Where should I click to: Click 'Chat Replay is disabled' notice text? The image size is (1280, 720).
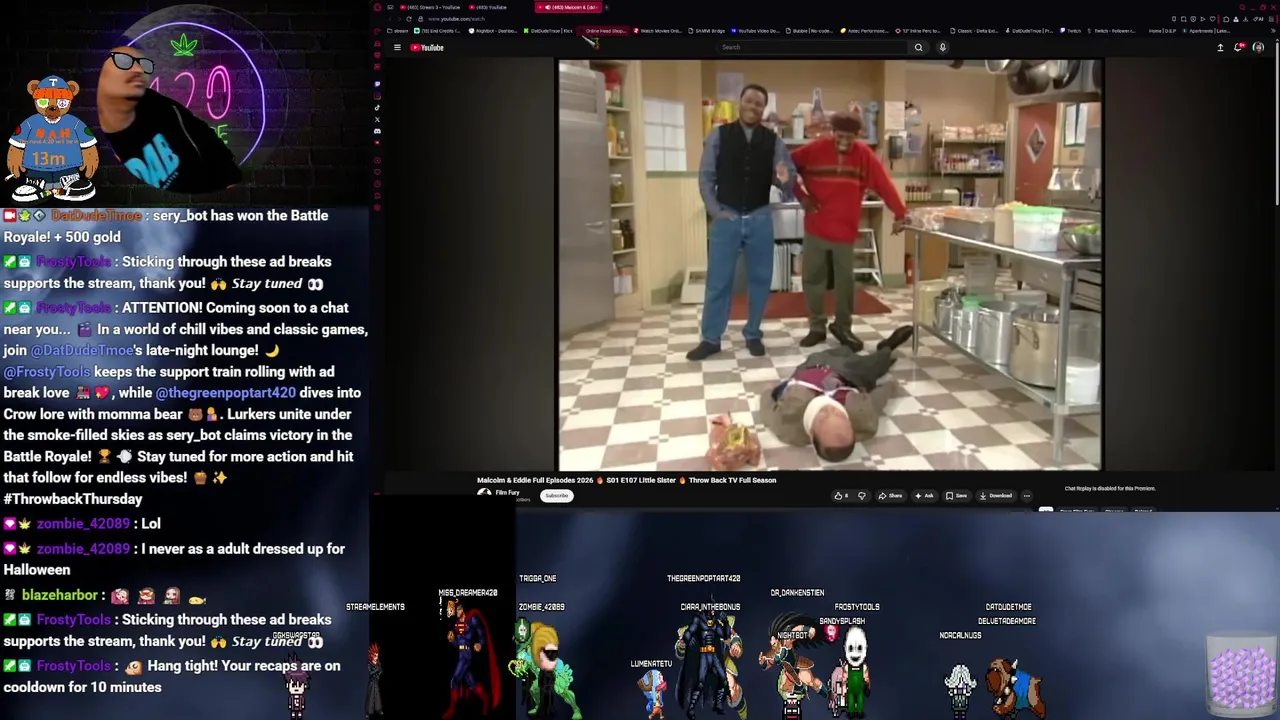1110,488
